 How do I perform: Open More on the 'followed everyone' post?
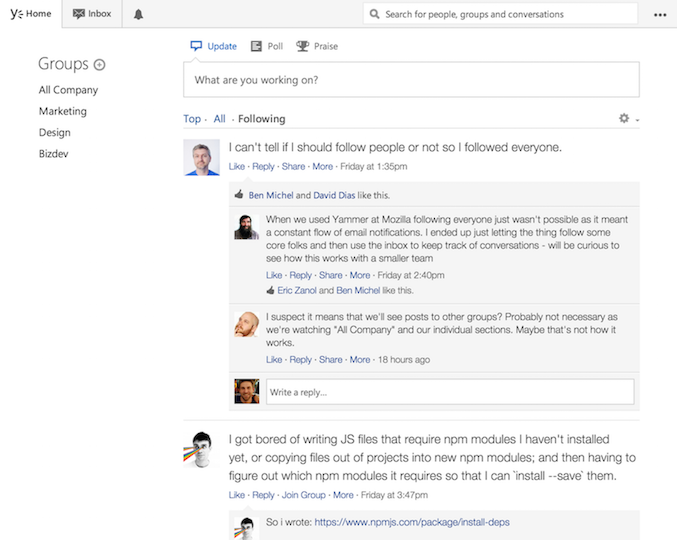coord(323,166)
